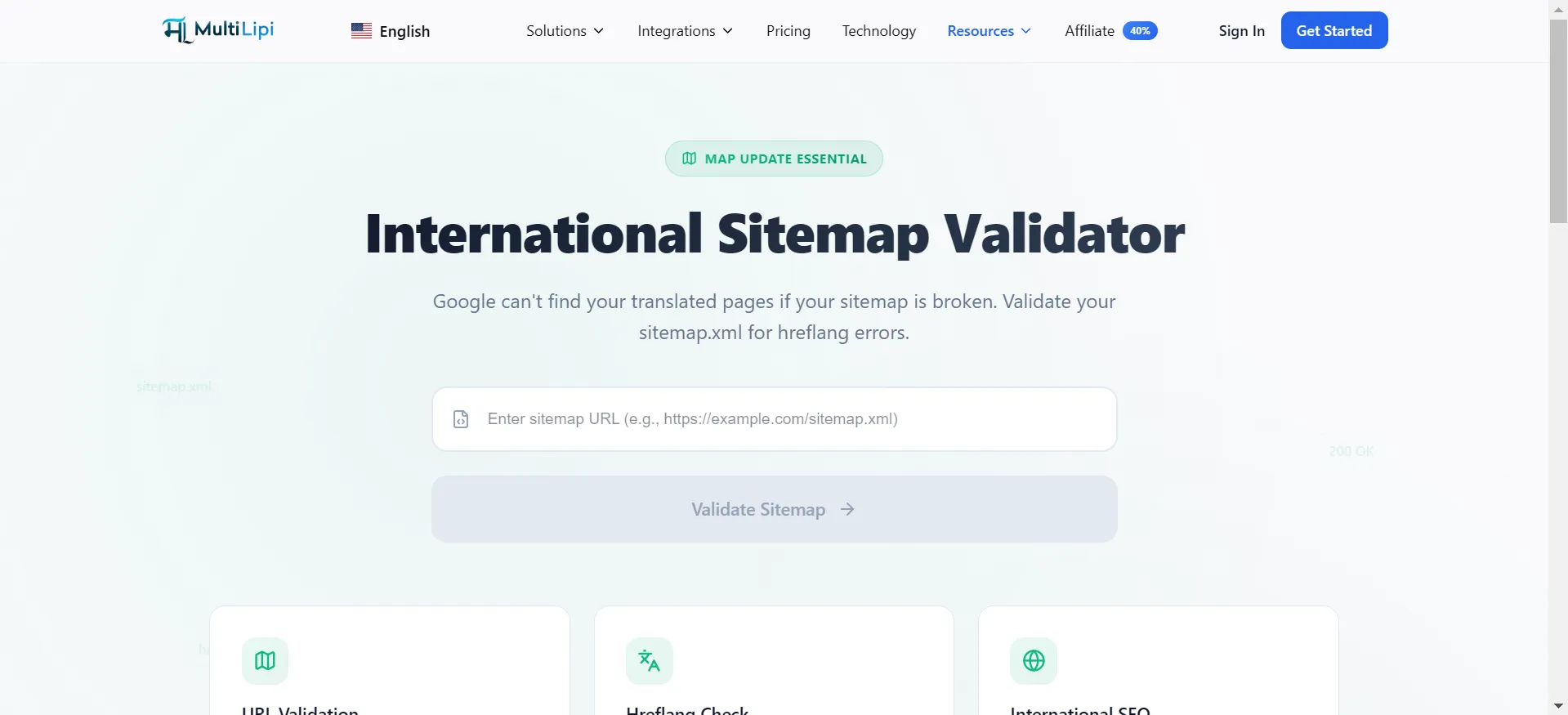Click the file code icon in the sitemap field
1568x715 pixels.
coord(461,419)
